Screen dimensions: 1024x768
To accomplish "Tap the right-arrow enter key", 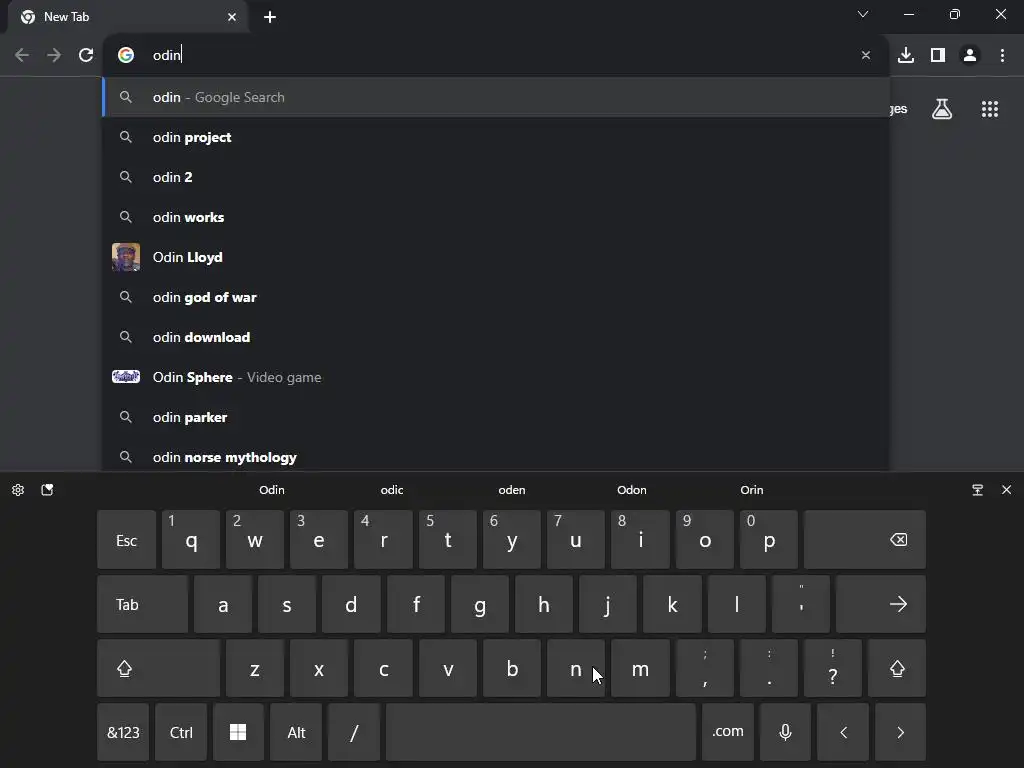I will [881, 604].
